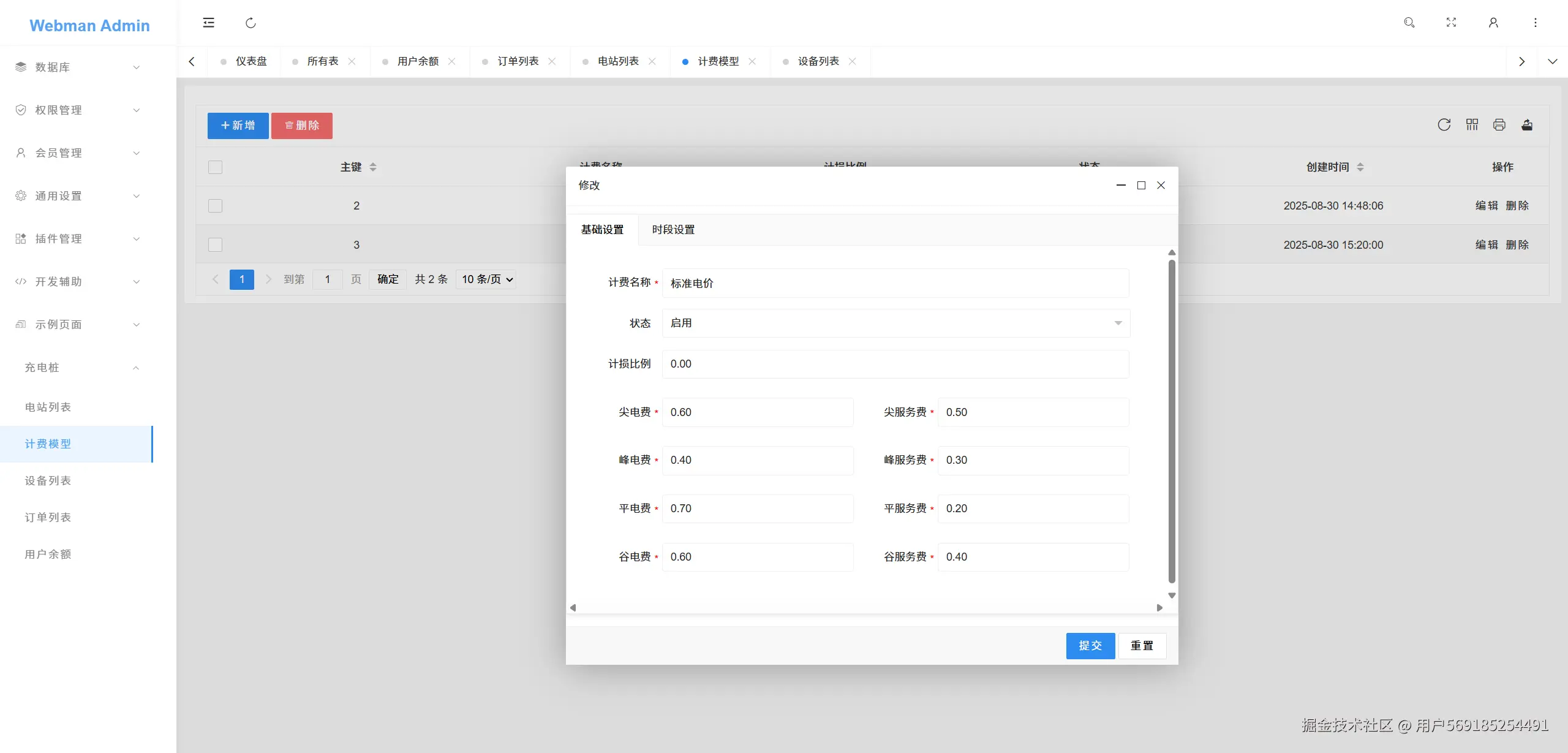Select the row checkbox for record 2

click(215, 206)
